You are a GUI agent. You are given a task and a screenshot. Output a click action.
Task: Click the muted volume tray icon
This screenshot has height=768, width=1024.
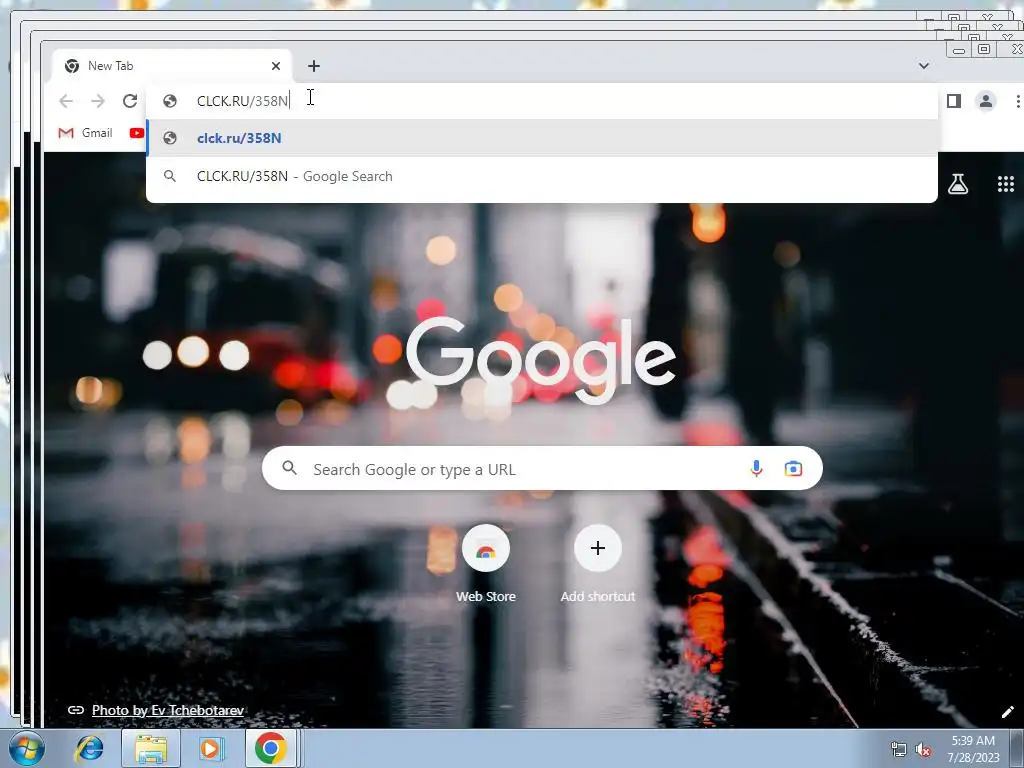point(923,750)
